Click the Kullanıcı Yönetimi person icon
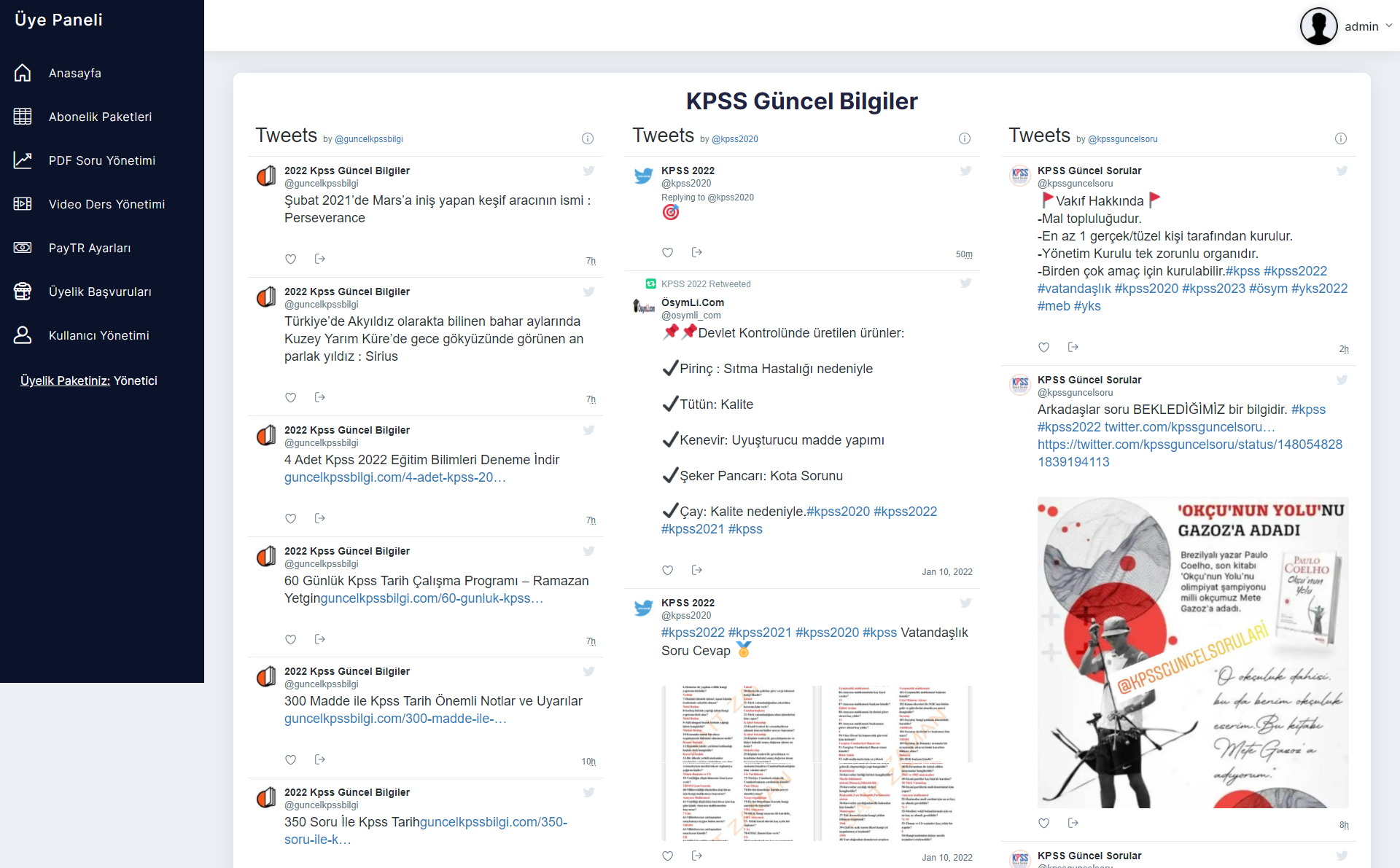 click(x=23, y=335)
